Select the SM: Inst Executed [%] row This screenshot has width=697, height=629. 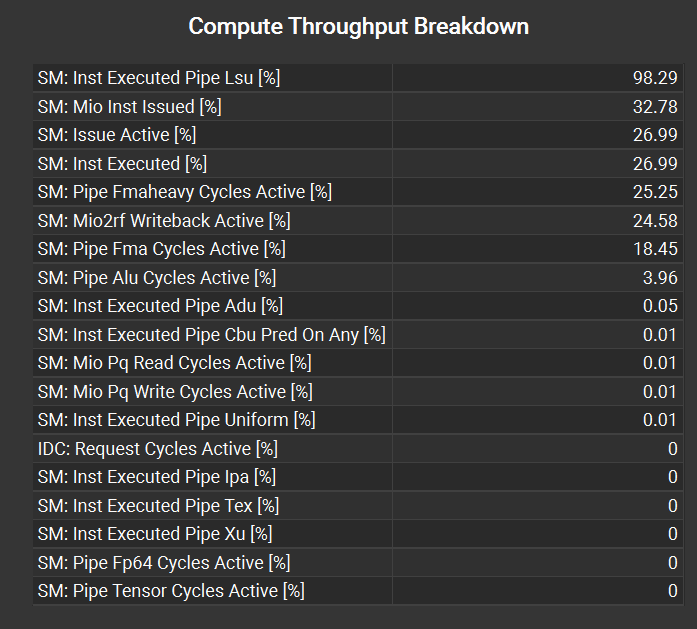358,164
